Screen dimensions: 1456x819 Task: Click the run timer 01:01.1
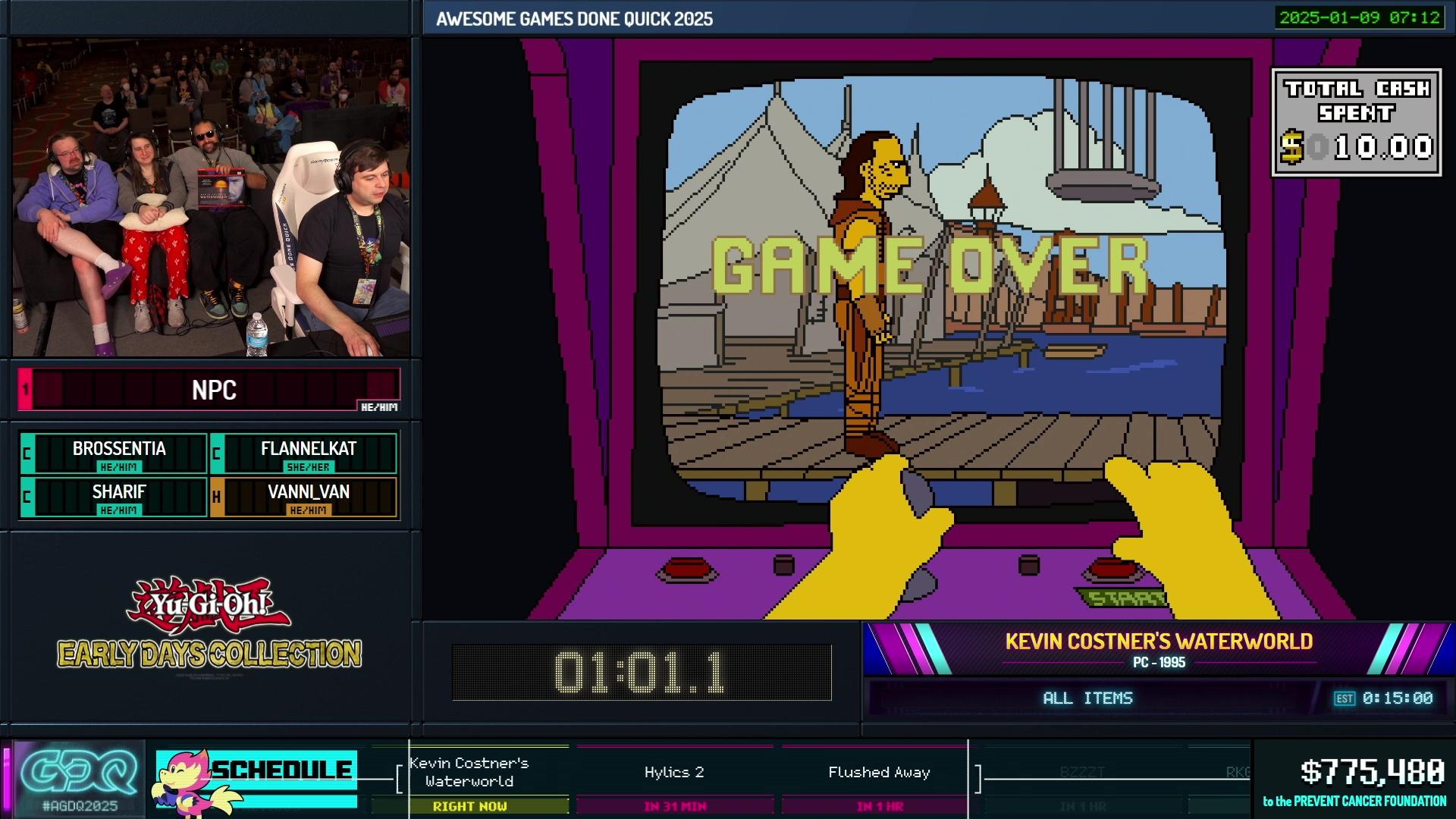(x=641, y=673)
